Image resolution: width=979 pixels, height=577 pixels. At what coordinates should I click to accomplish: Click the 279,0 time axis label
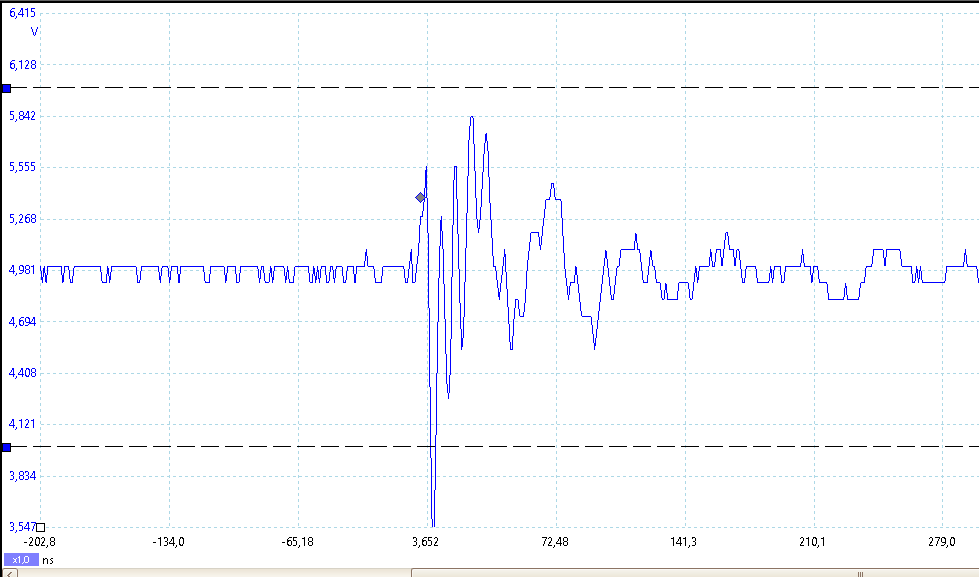point(942,542)
